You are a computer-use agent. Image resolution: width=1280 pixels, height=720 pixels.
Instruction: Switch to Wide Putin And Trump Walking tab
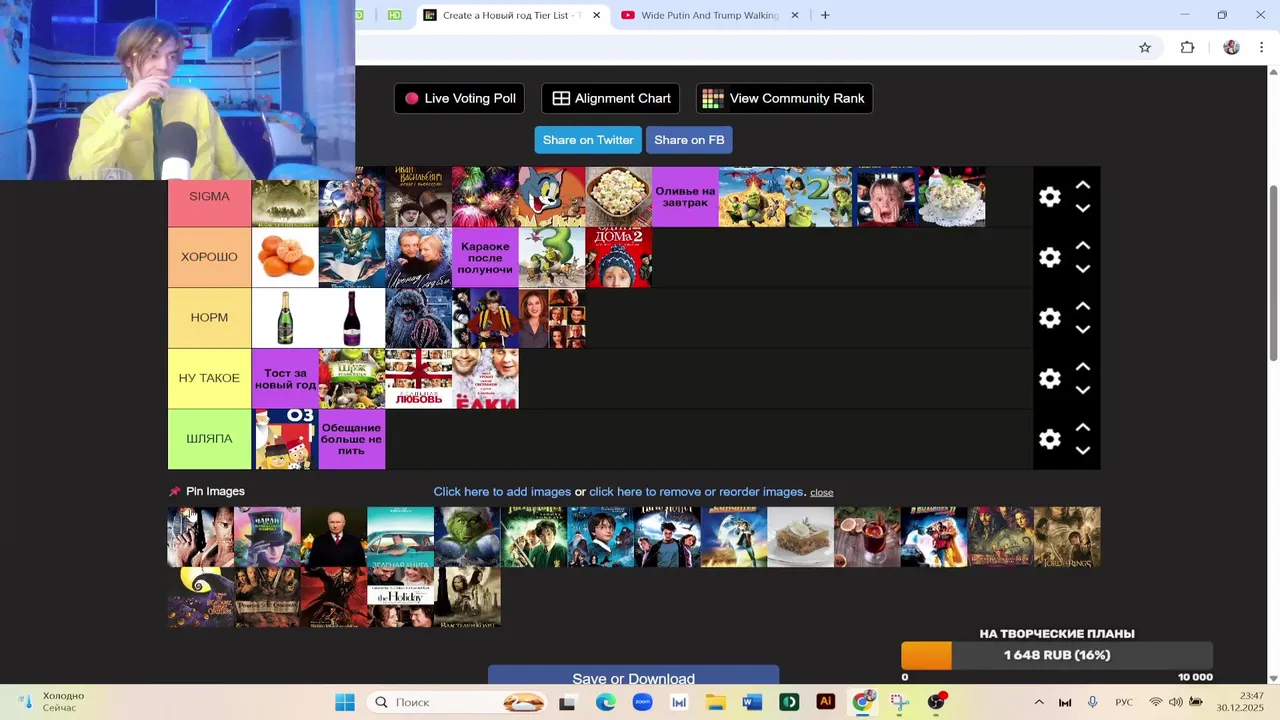pyautogui.click(x=709, y=15)
